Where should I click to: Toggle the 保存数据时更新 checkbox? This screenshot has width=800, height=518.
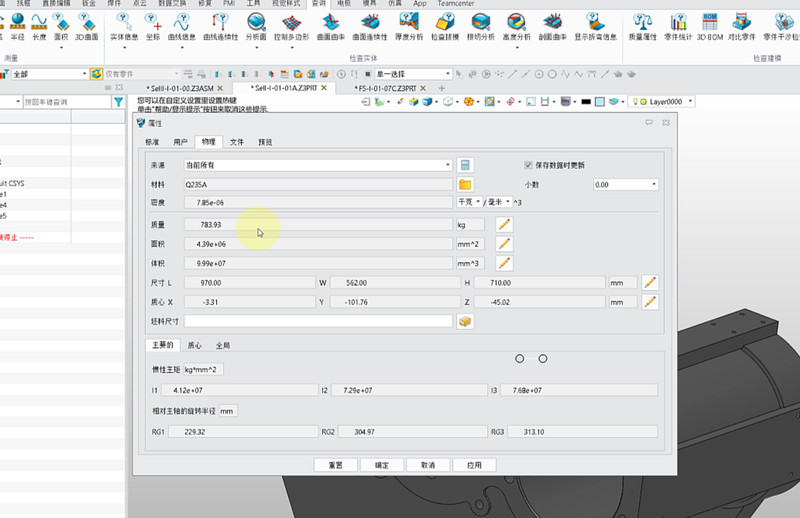click(x=529, y=165)
